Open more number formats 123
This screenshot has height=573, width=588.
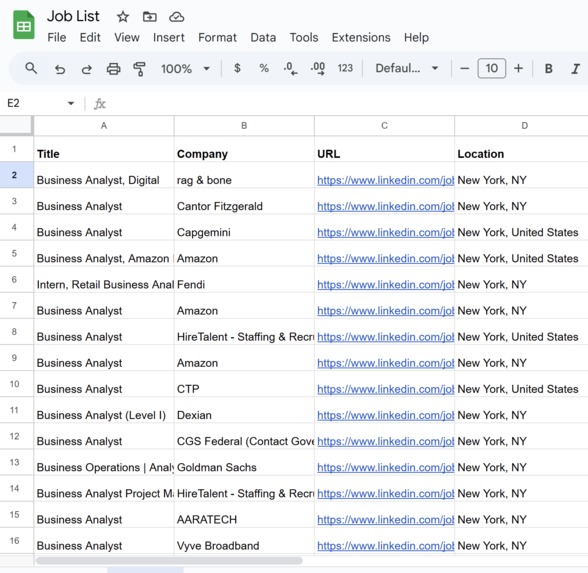[x=345, y=68]
